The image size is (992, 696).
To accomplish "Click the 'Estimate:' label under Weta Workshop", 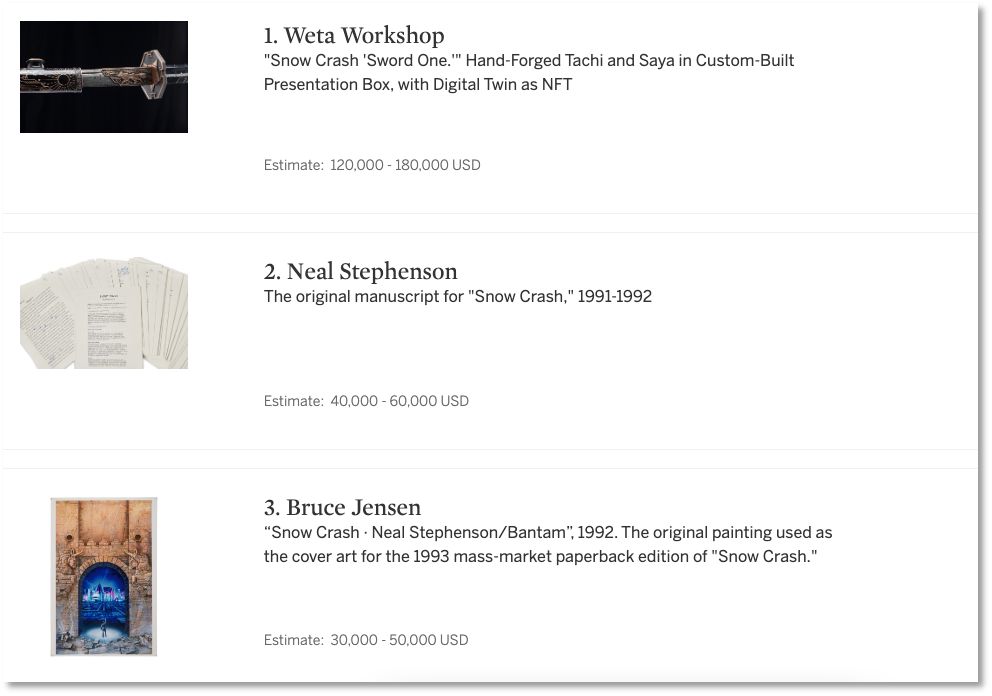I will click(293, 165).
